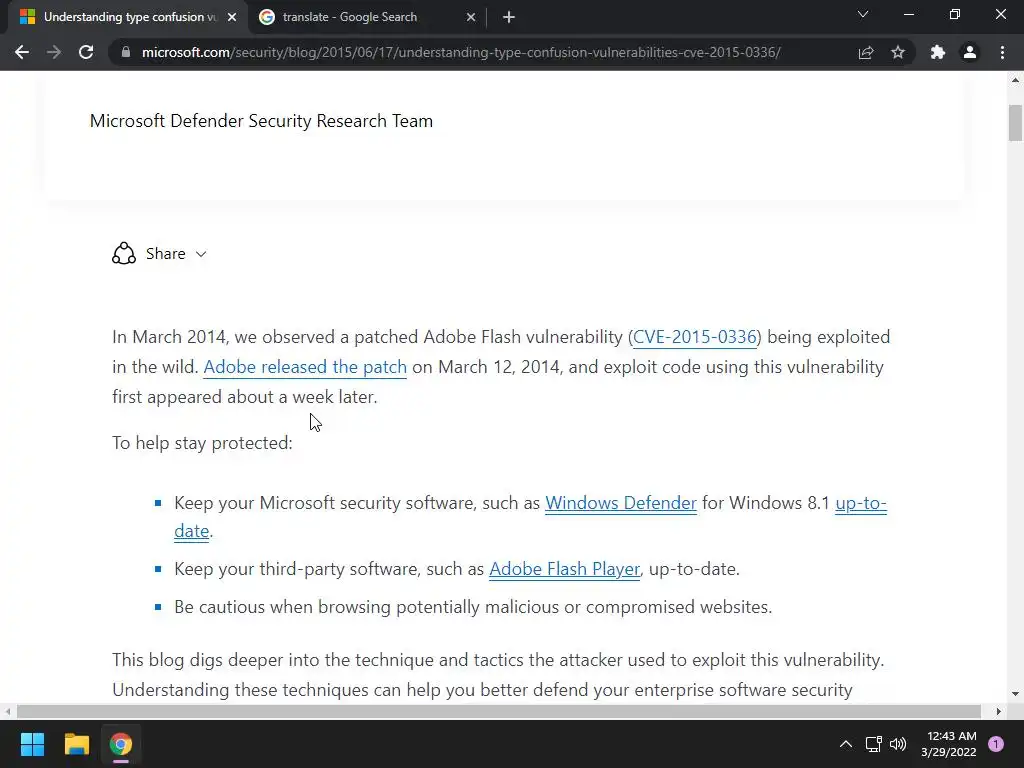Viewport: 1024px width, 768px height.
Task: Click Microsoft Defender Security Research Team text
Action: [x=261, y=121]
